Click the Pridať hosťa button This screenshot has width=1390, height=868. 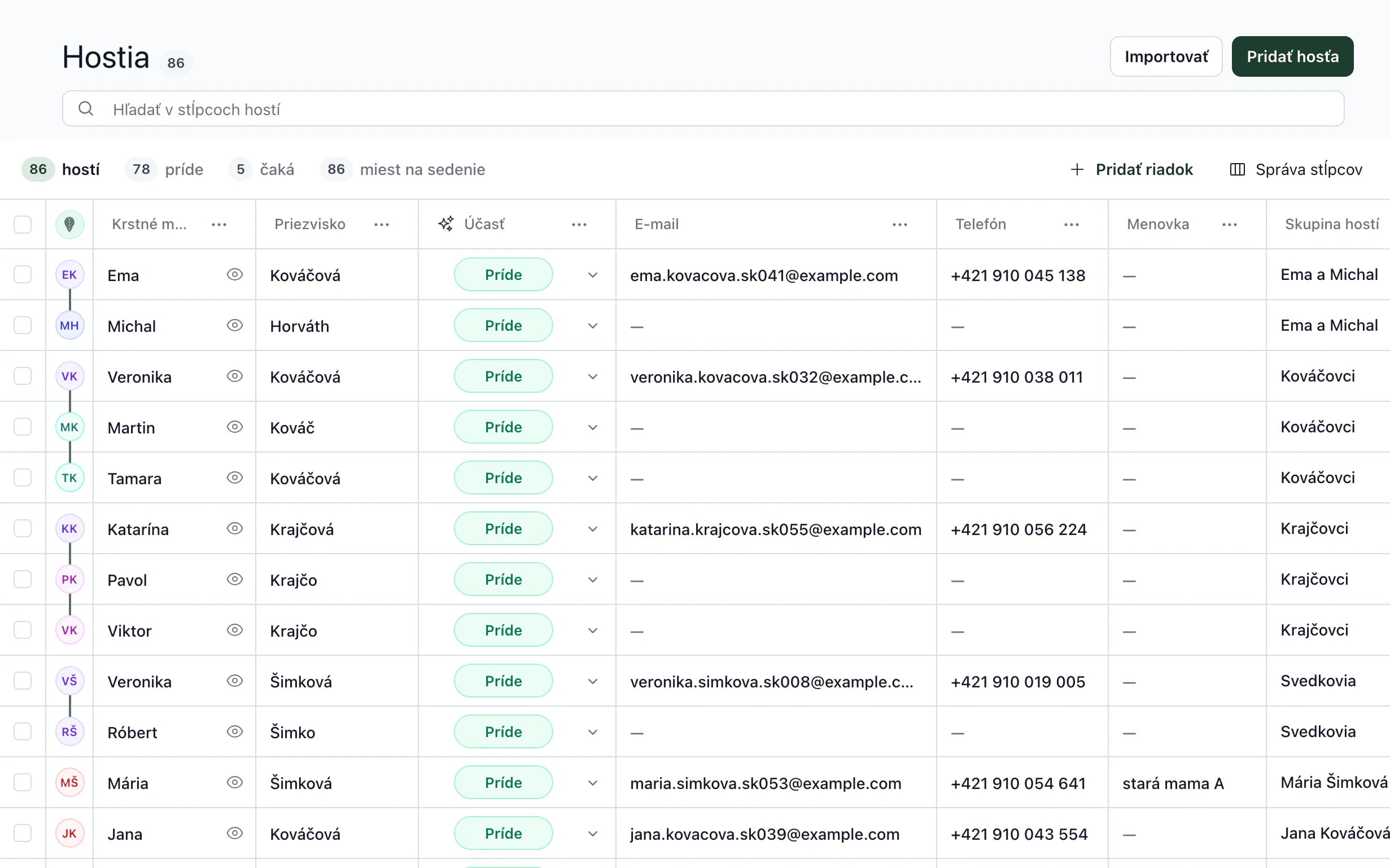pyautogui.click(x=1292, y=56)
